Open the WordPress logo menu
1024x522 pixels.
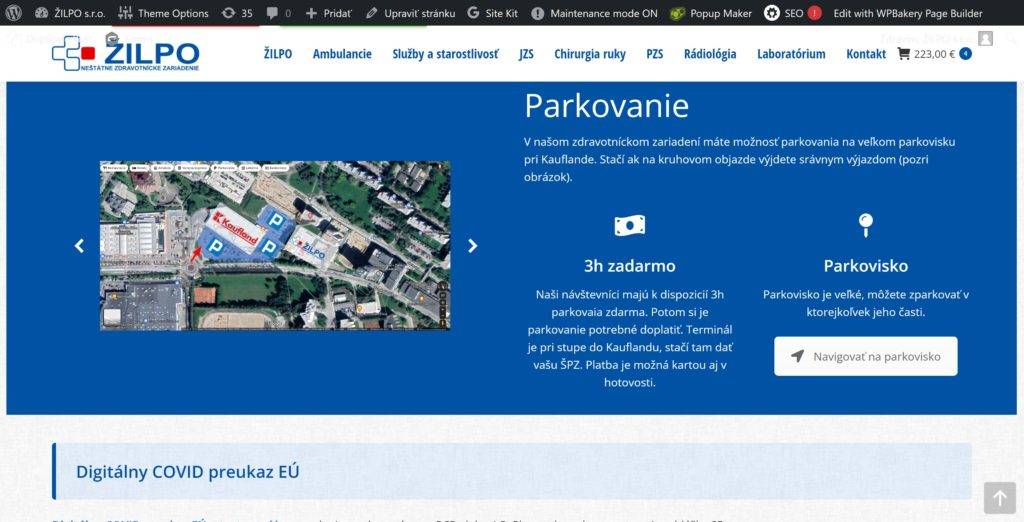[x=14, y=13]
